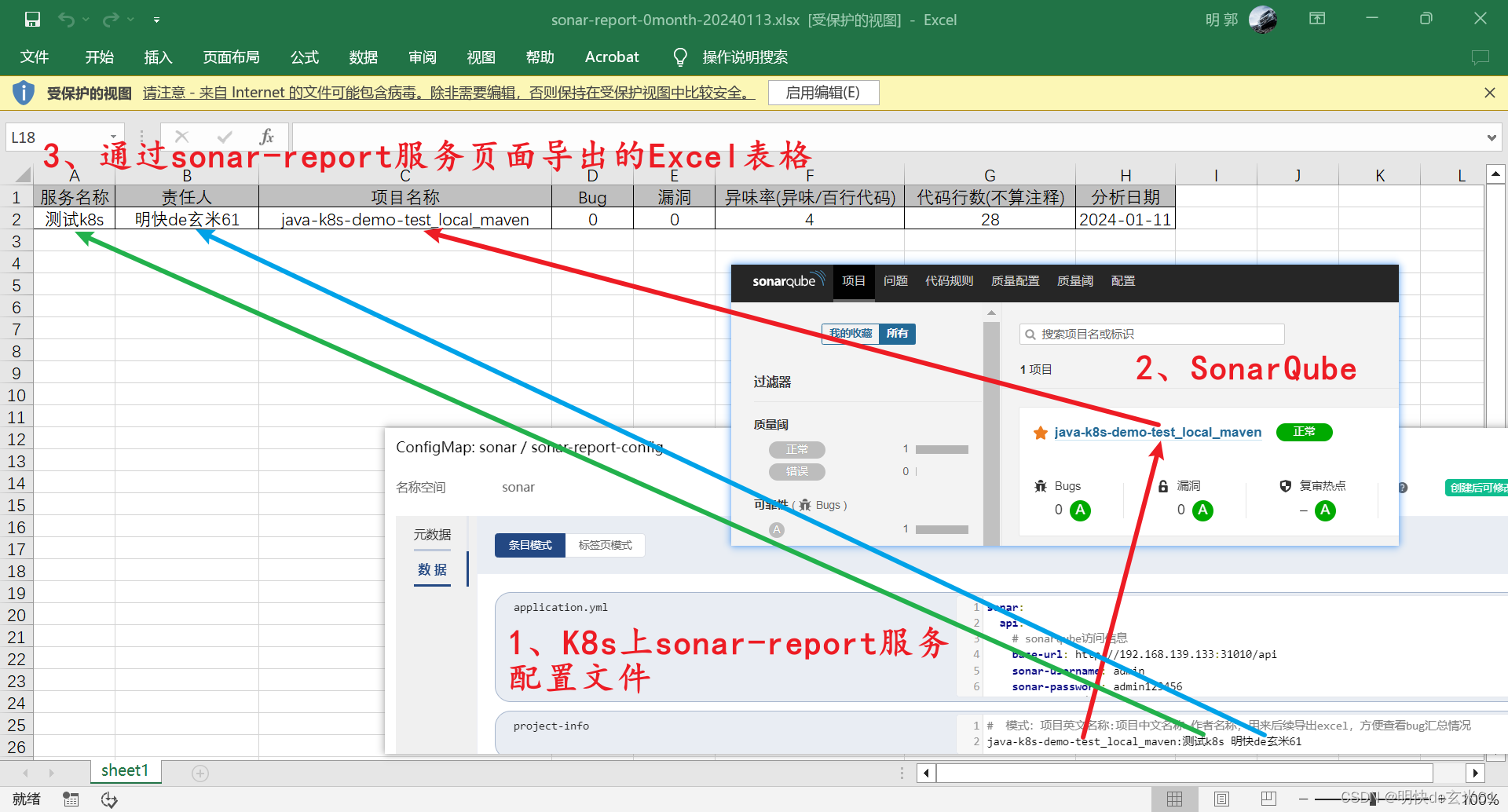The image size is (1508, 812).
Task: Redo the last undone action
Action: (x=112, y=20)
